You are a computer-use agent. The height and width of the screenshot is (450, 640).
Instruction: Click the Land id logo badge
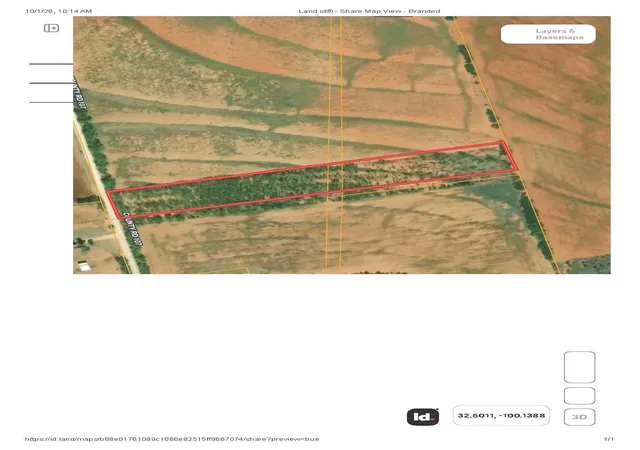[423, 417]
